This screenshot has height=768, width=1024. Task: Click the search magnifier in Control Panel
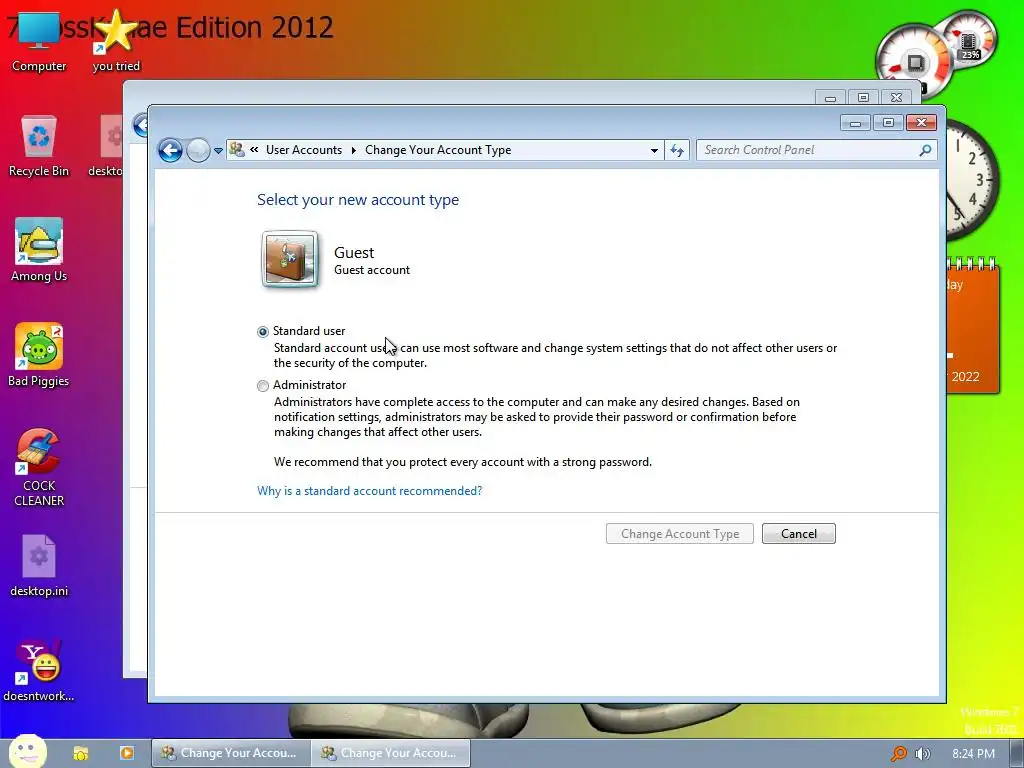tap(925, 150)
